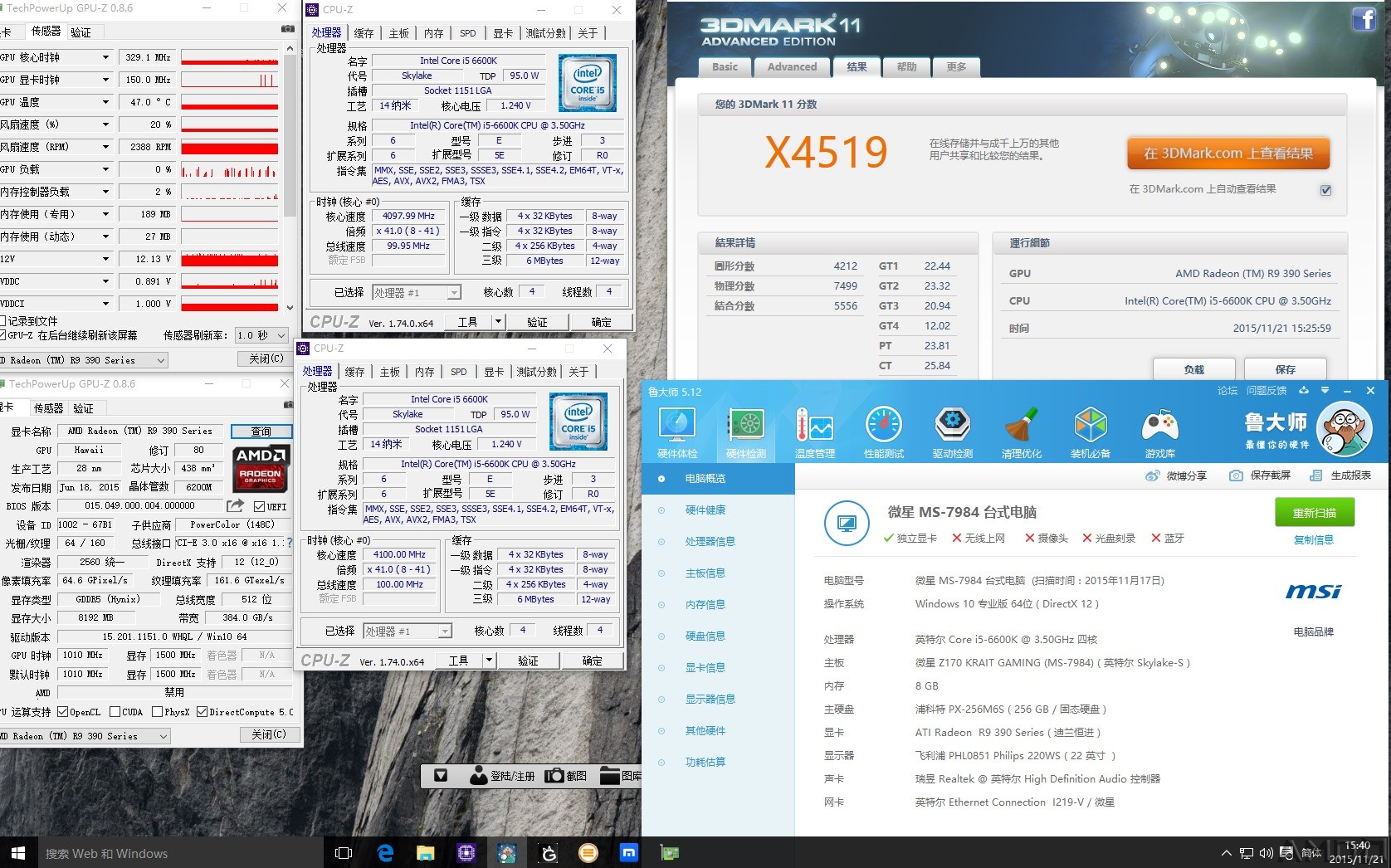Viewport: 1391px width, 868px height.
Task: Click 查询 button in GPU-Z
Action: pyautogui.click(x=261, y=432)
